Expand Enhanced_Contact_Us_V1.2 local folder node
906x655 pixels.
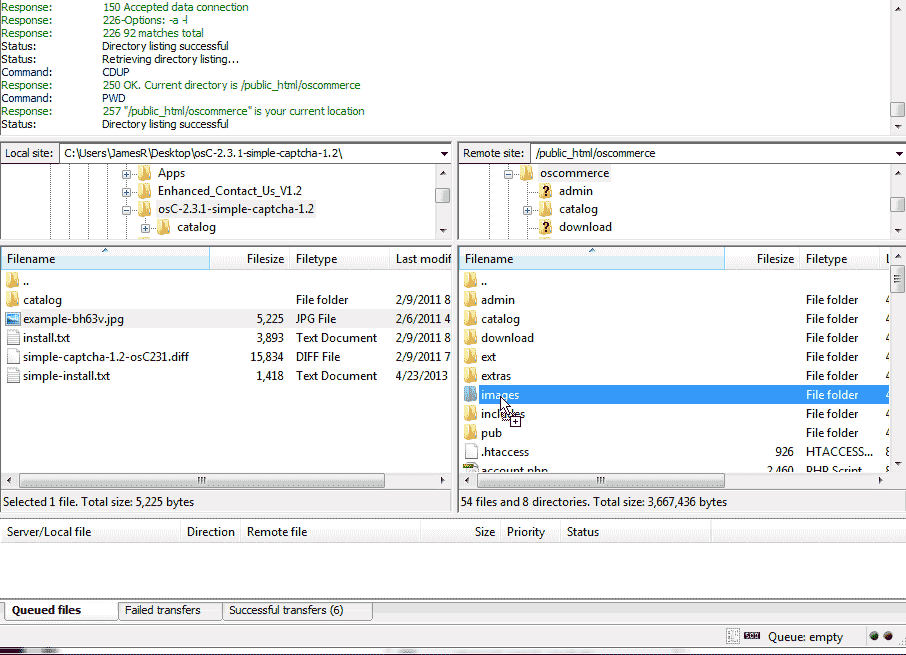pos(126,192)
